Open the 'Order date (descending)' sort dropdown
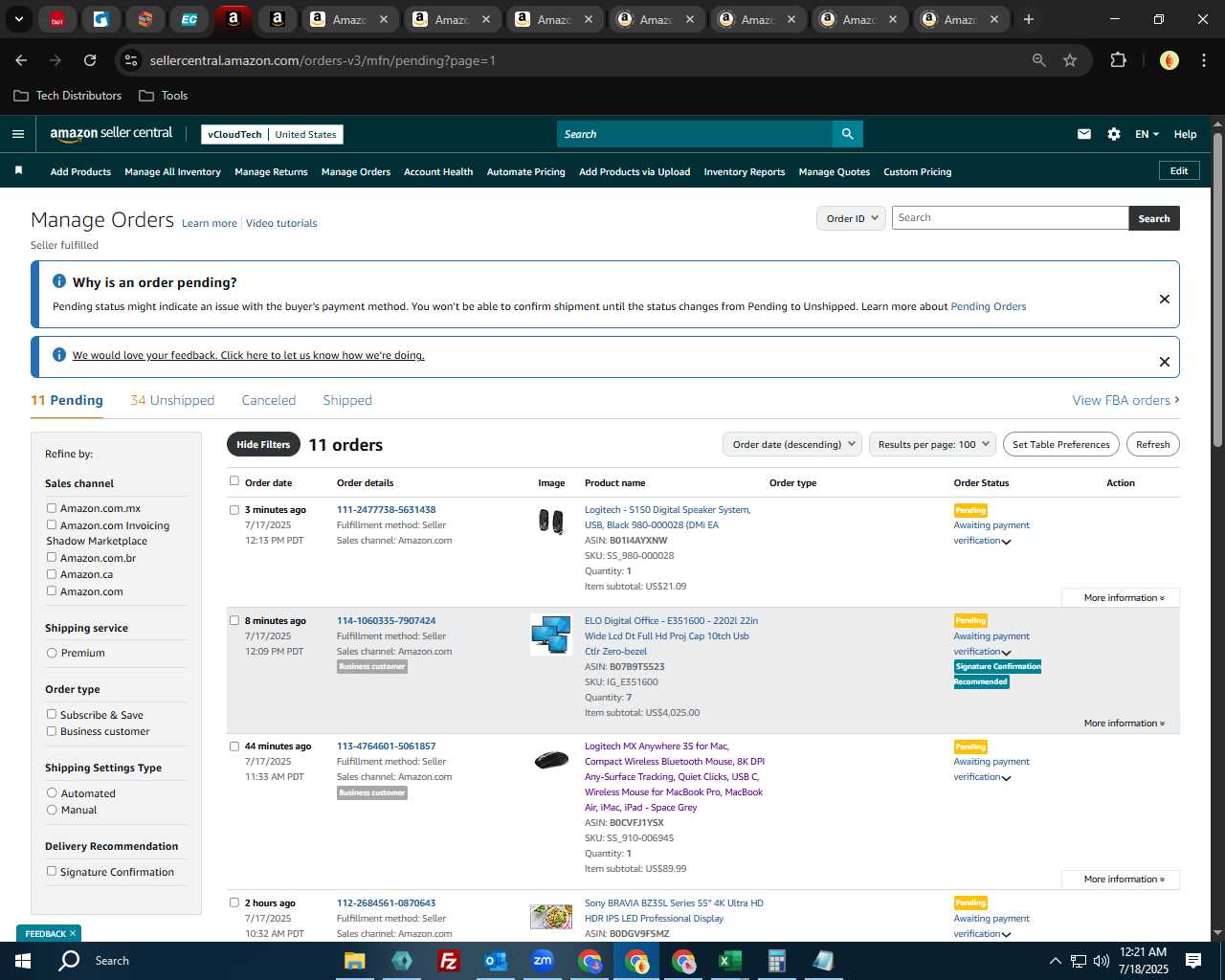1225x980 pixels. pos(792,444)
